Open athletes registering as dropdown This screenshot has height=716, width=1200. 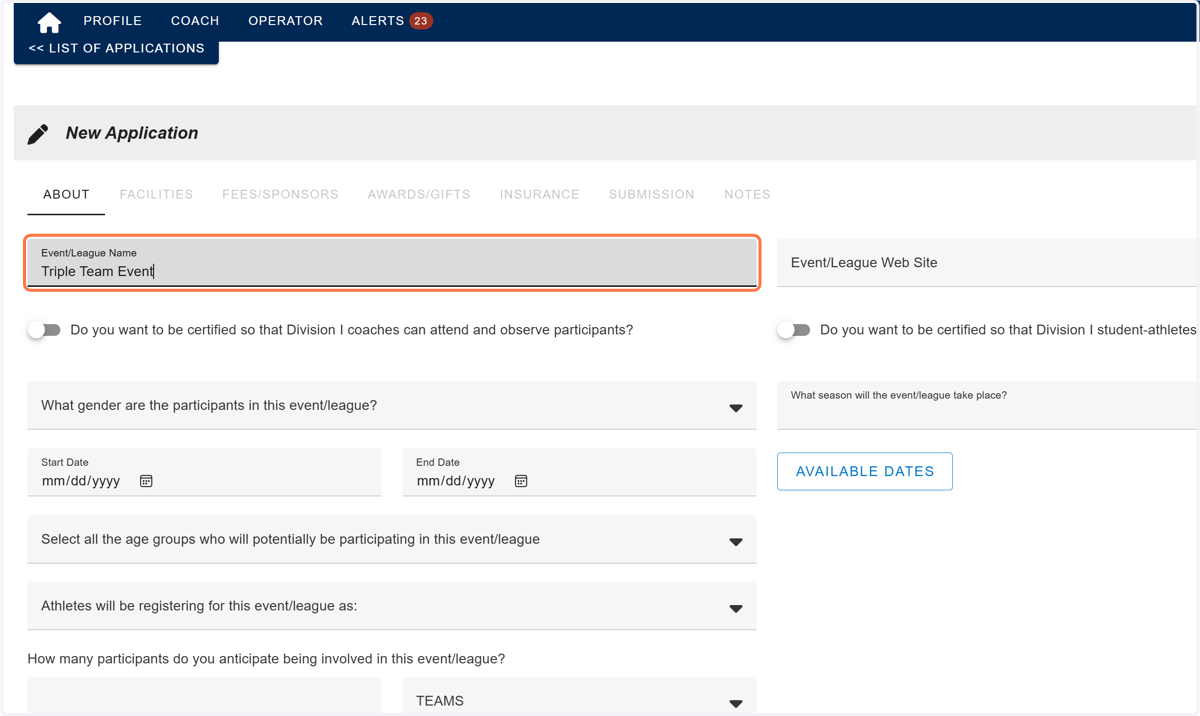(x=392, y=606)
